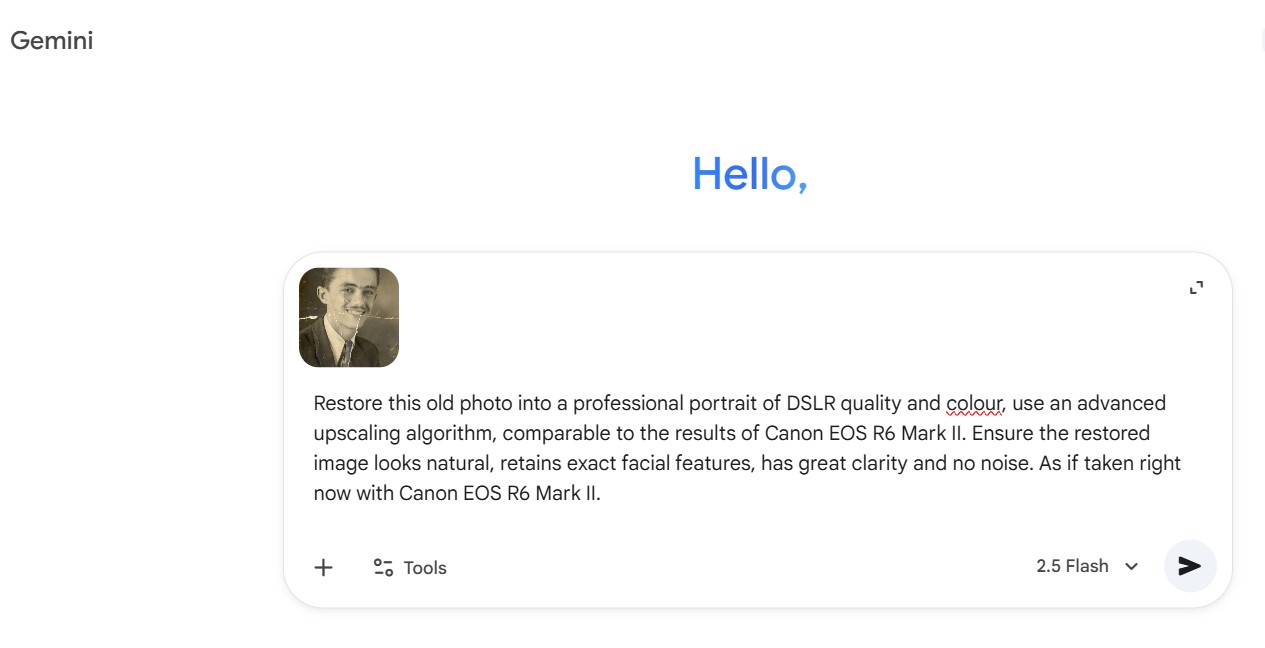
Task: Place cursor on the word "Restore"
Action: (347, 403)
